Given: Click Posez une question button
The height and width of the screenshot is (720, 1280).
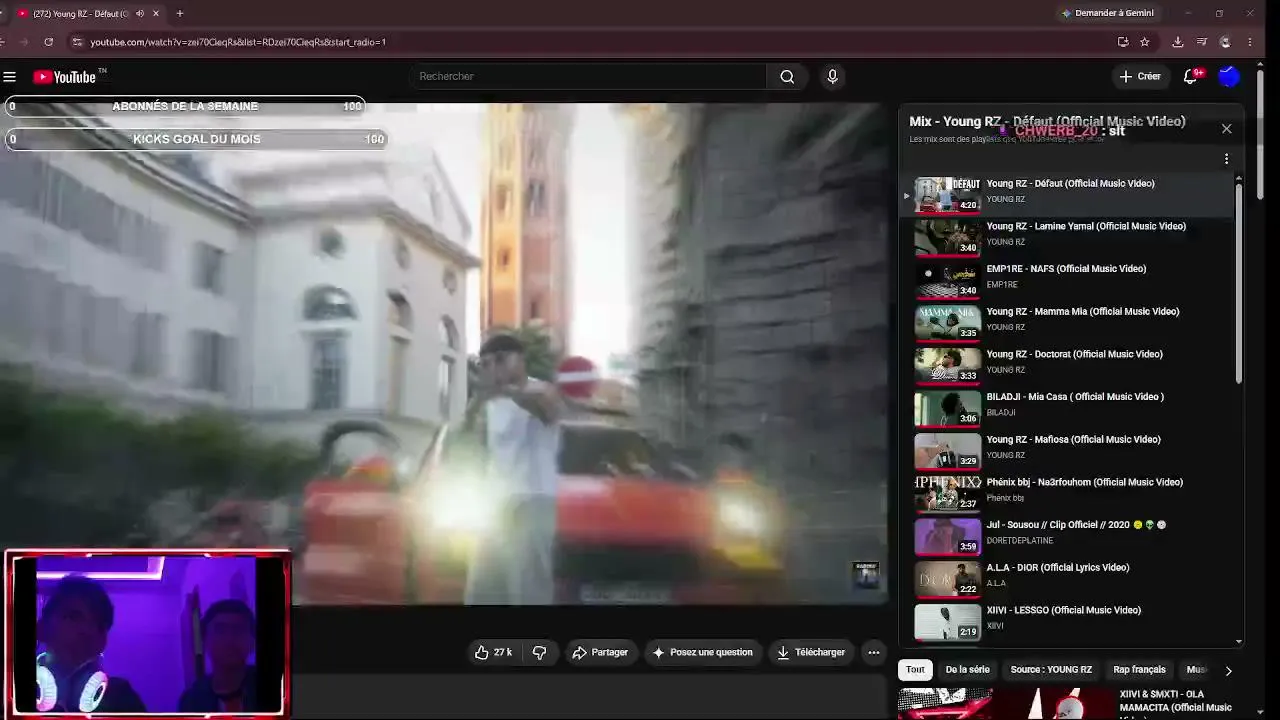Looking at the screenshot, I should coord(703,652).
